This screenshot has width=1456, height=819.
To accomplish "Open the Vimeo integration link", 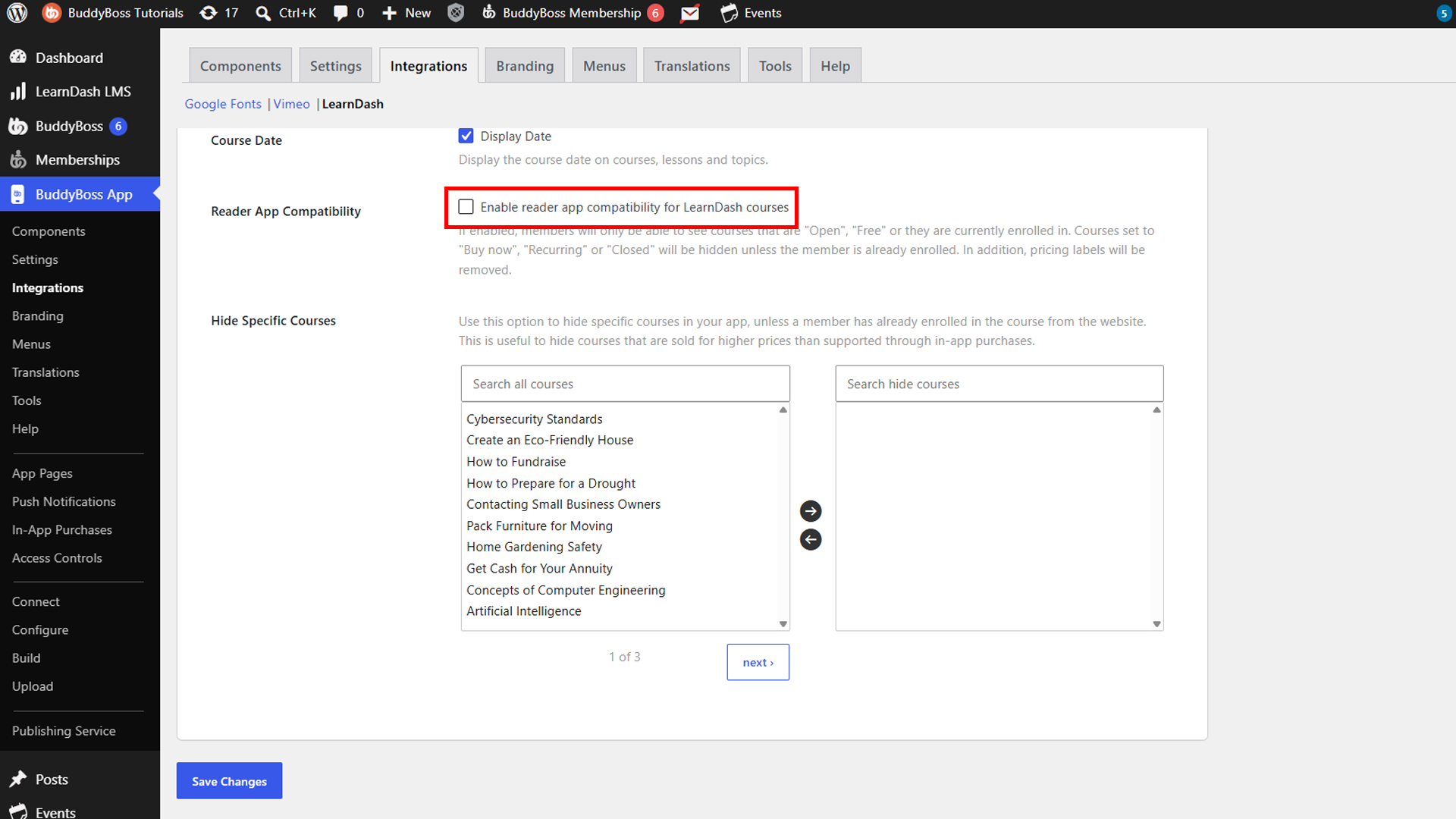I will 292,104.
